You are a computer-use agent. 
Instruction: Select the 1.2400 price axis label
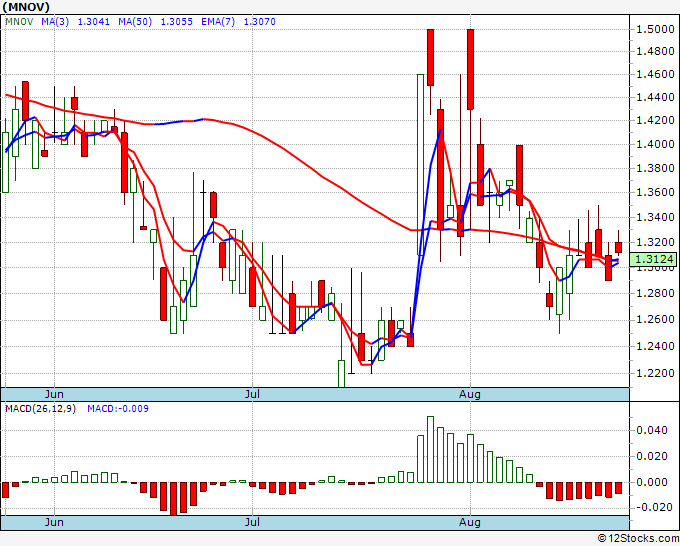pyautogui.click(x=655, y=347)
